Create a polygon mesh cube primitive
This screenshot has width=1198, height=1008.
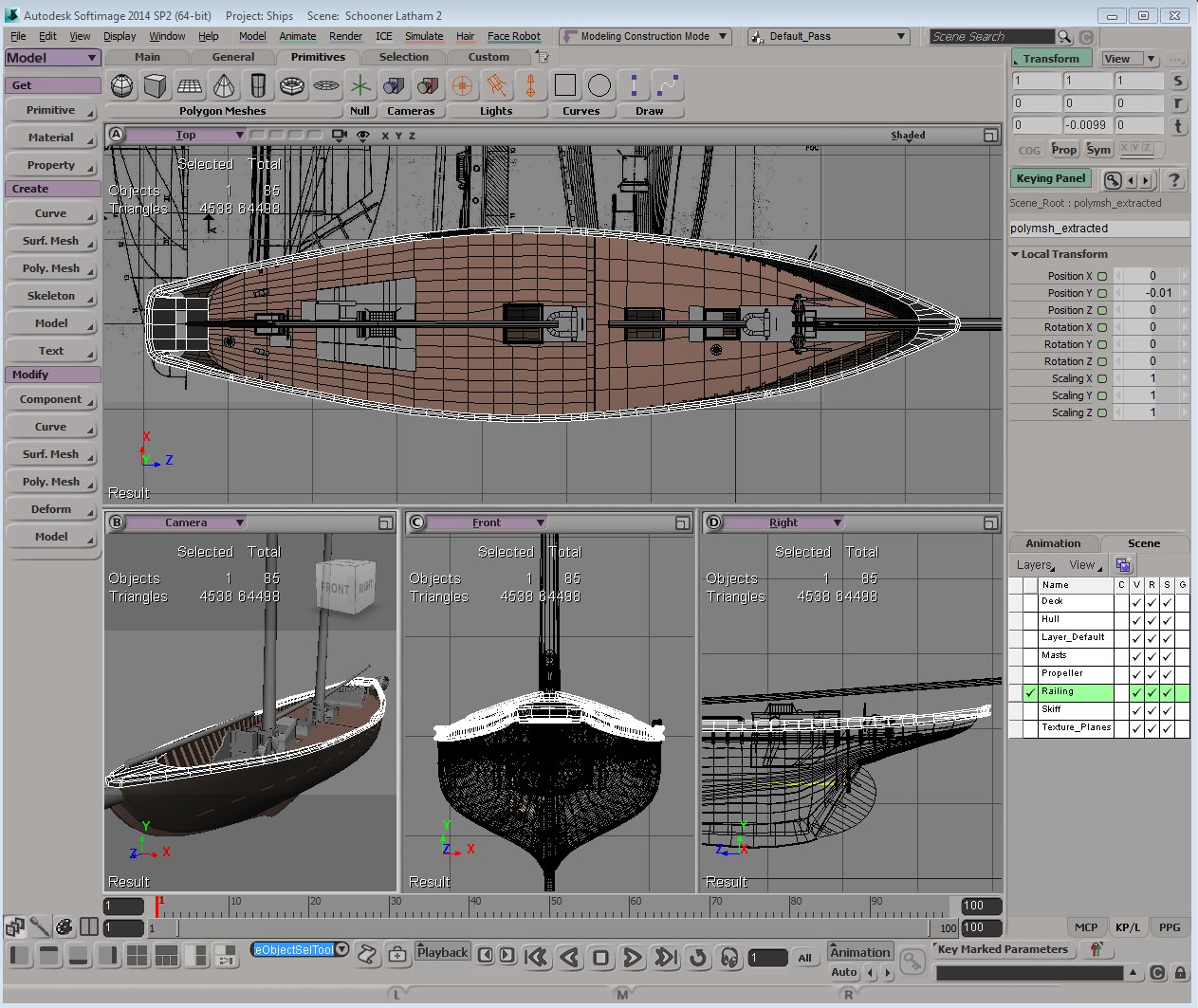click(x=156, y=86)
